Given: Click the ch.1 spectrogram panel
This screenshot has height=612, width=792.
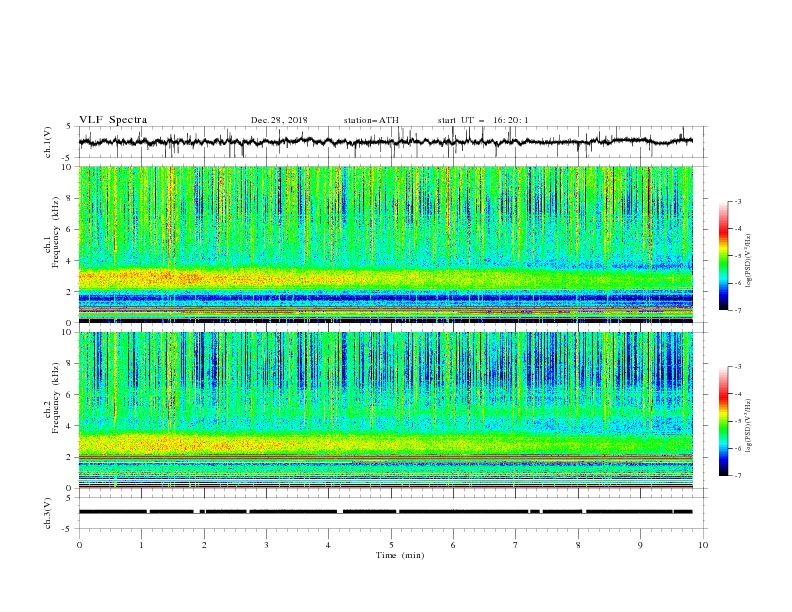Looking at the screenshot, I should [x=386, y=244].
